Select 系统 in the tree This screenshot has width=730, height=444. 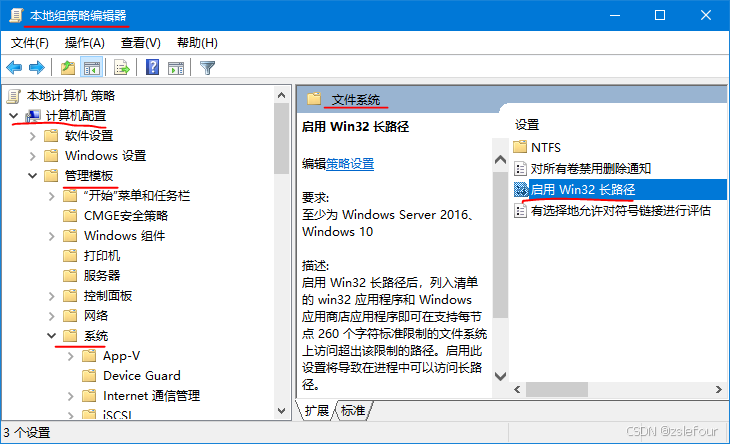95,336
